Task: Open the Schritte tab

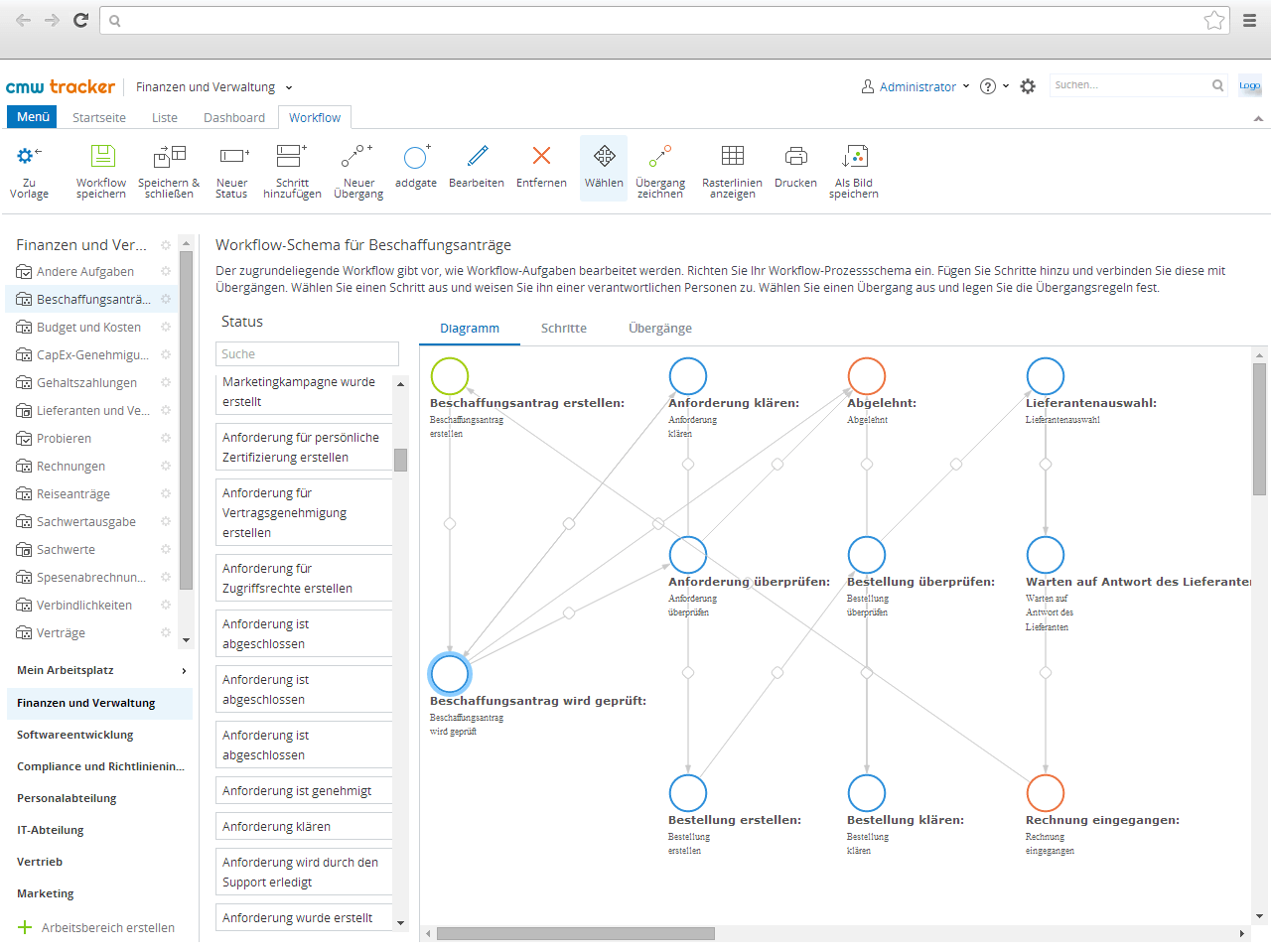Action: click(x=564, y=329)
